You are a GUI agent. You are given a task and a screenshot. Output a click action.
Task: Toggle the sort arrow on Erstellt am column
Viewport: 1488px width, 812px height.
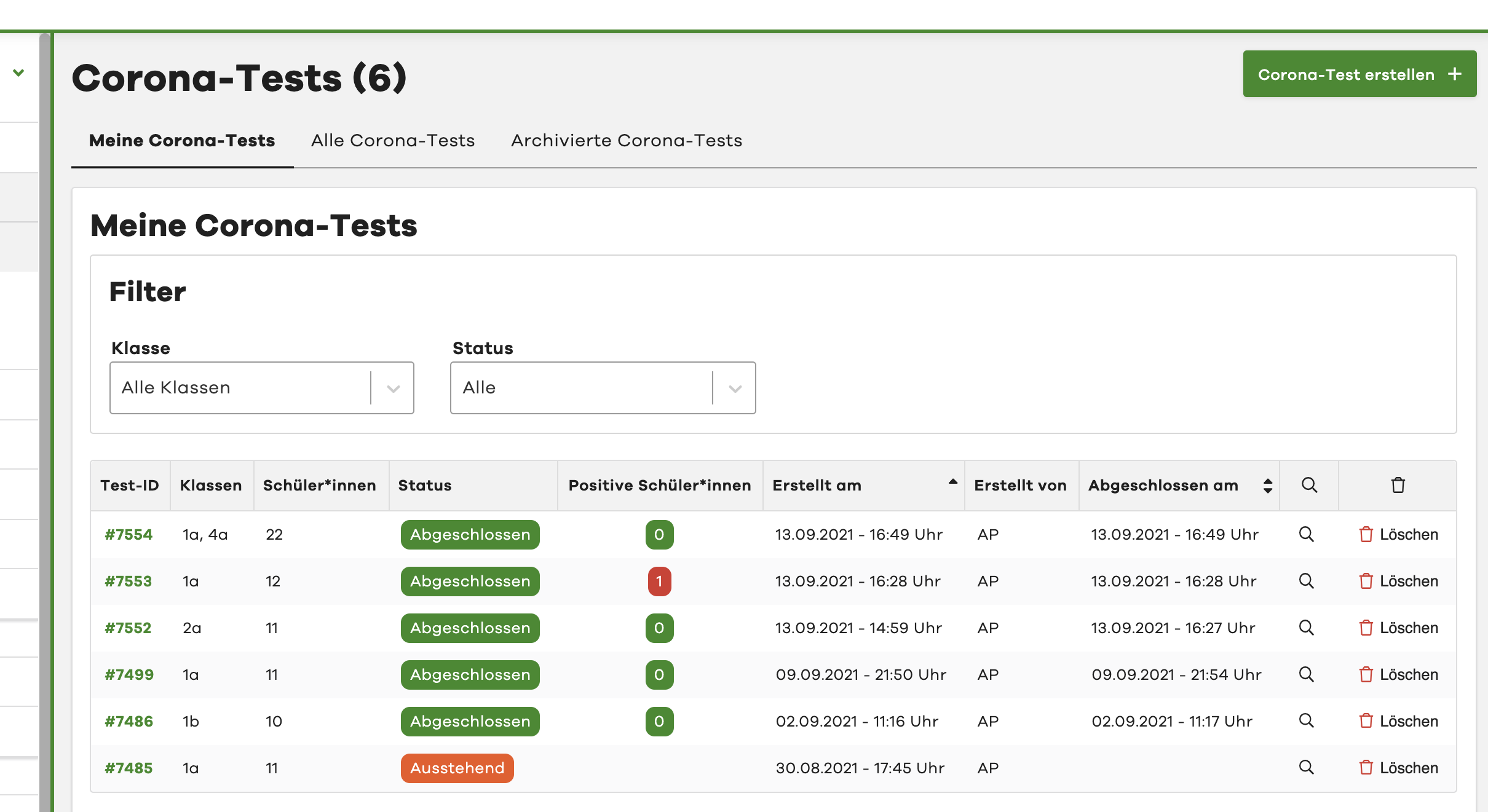click(x=952, y=483)
